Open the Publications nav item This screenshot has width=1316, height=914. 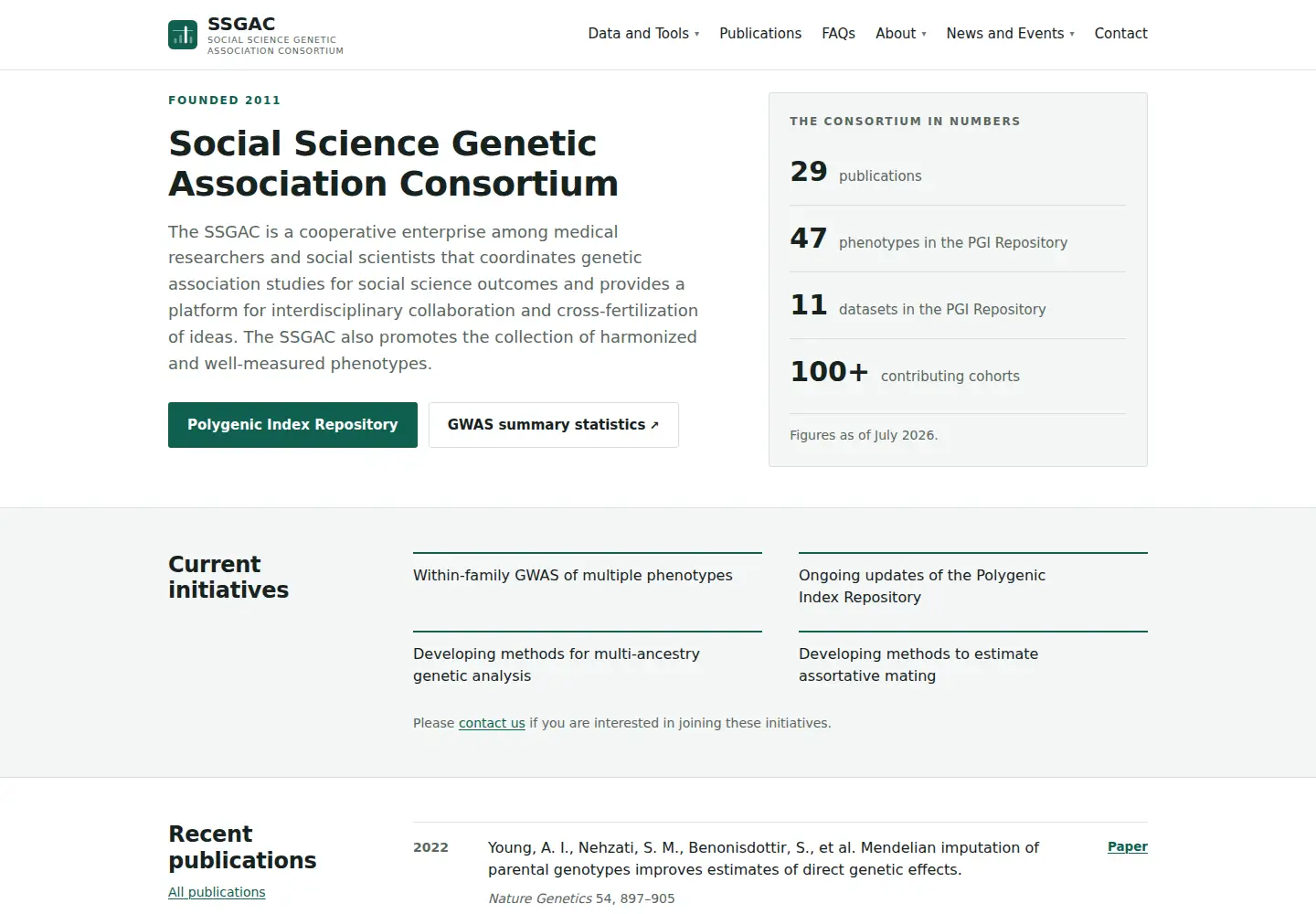pyautogui.click(x=760, y=34)
